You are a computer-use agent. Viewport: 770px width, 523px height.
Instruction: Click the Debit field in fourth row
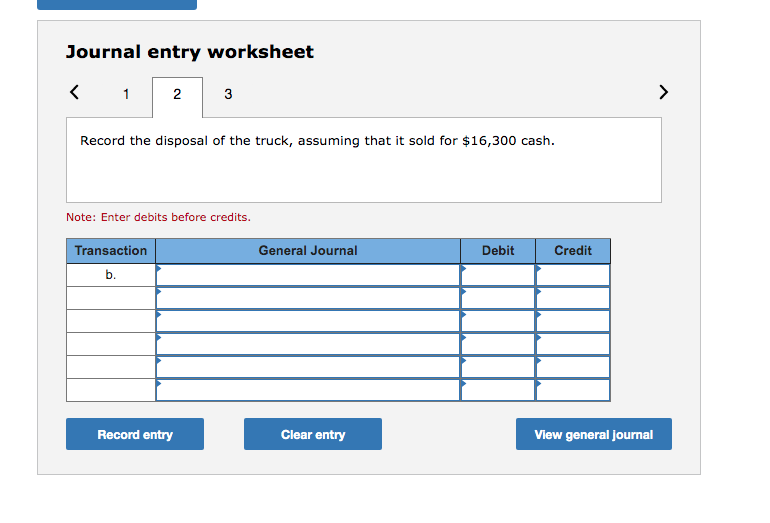click(498, 344)
